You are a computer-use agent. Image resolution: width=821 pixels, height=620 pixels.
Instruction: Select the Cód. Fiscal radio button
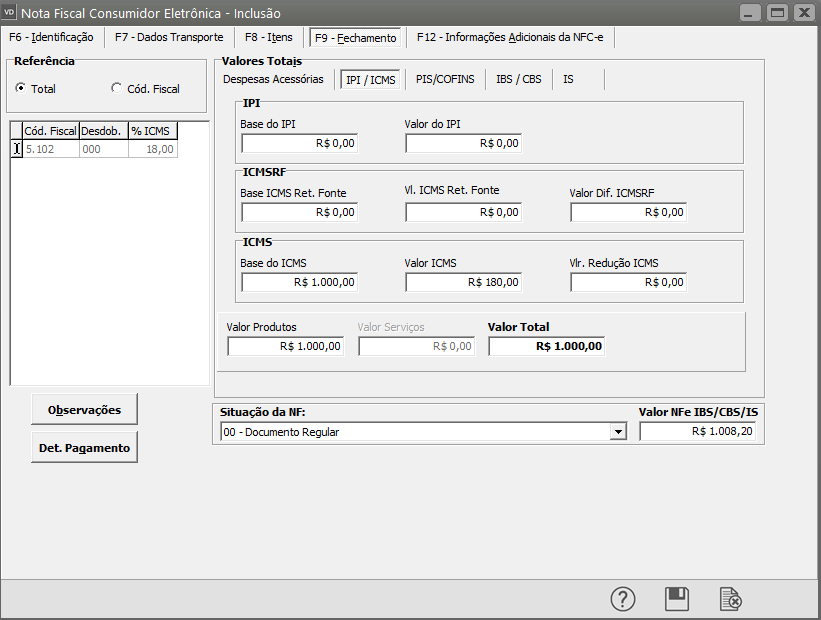click(117, 89)
